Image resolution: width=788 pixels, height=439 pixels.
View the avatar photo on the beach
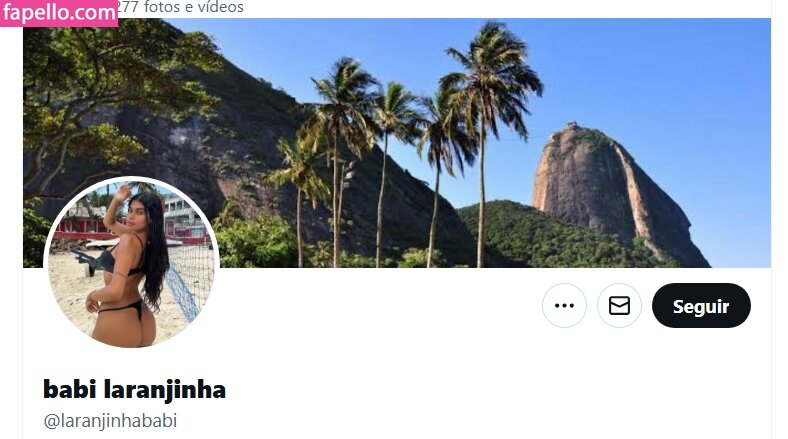pyautogui.click(x=131, y=263)
